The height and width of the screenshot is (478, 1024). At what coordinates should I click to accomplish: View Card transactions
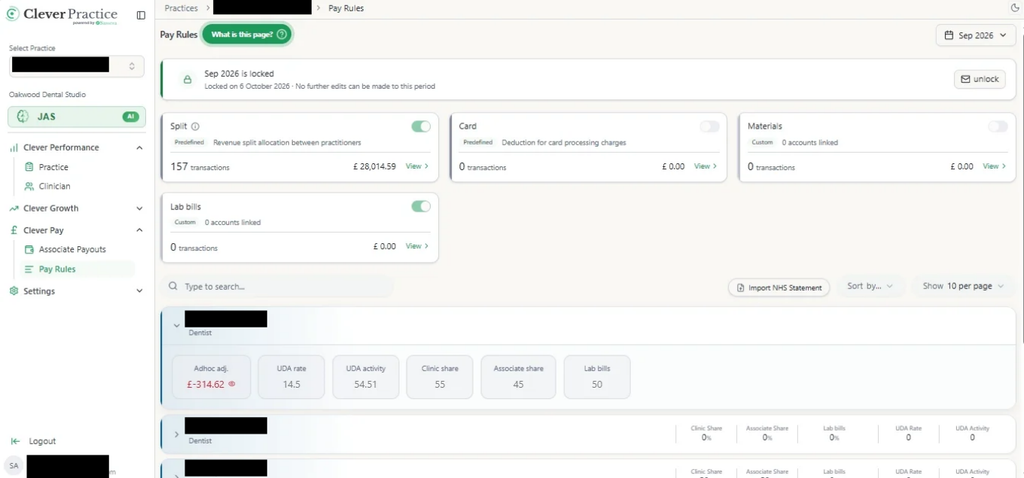coord(705,166)
